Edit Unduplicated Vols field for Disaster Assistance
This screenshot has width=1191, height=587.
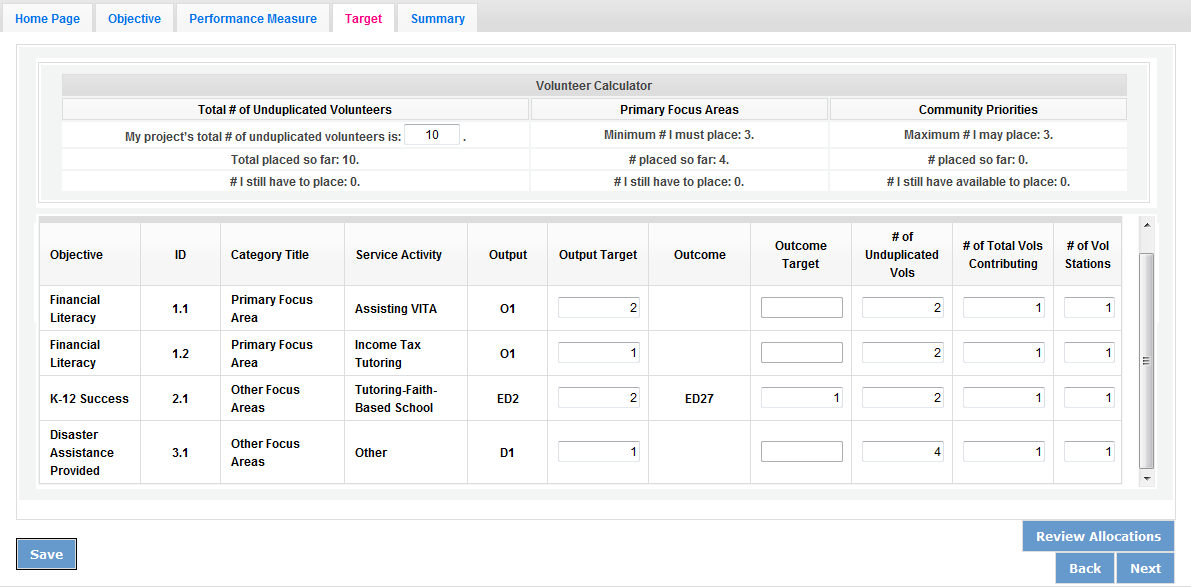click(902, 452)
